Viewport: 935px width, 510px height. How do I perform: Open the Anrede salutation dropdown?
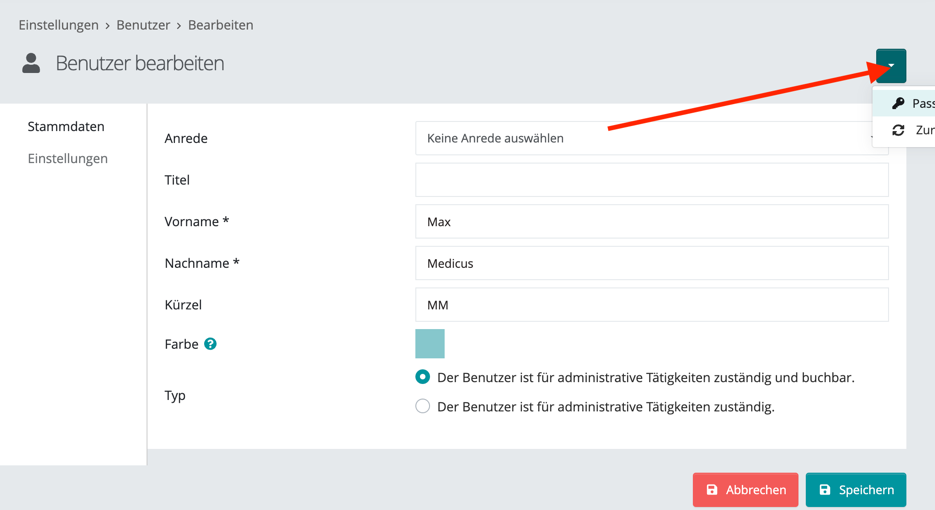(652, 138)
